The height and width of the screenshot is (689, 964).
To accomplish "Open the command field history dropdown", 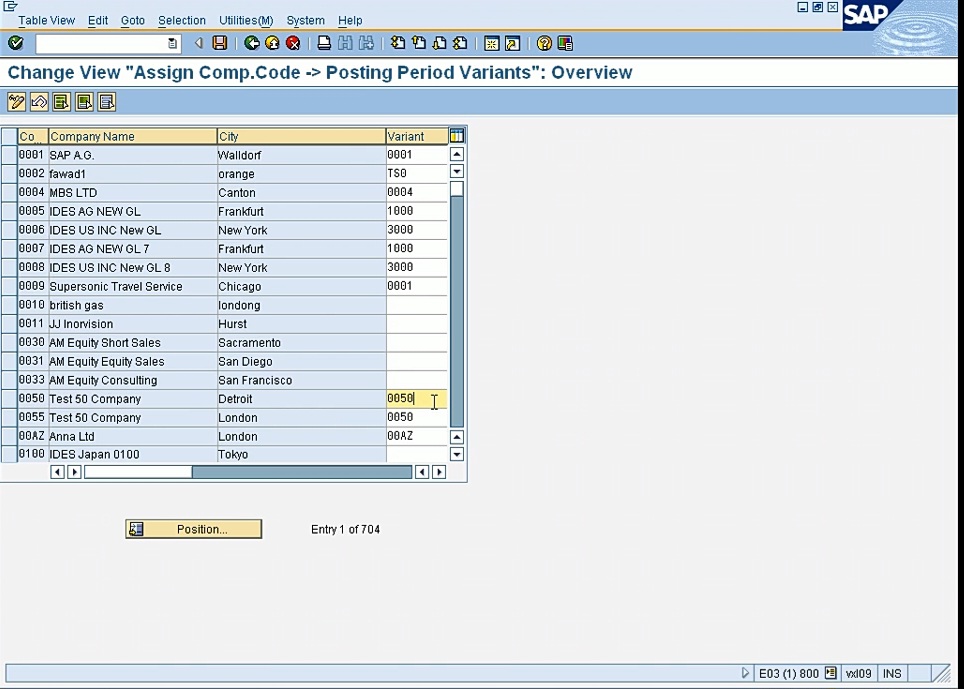I will tap(172, 43).
